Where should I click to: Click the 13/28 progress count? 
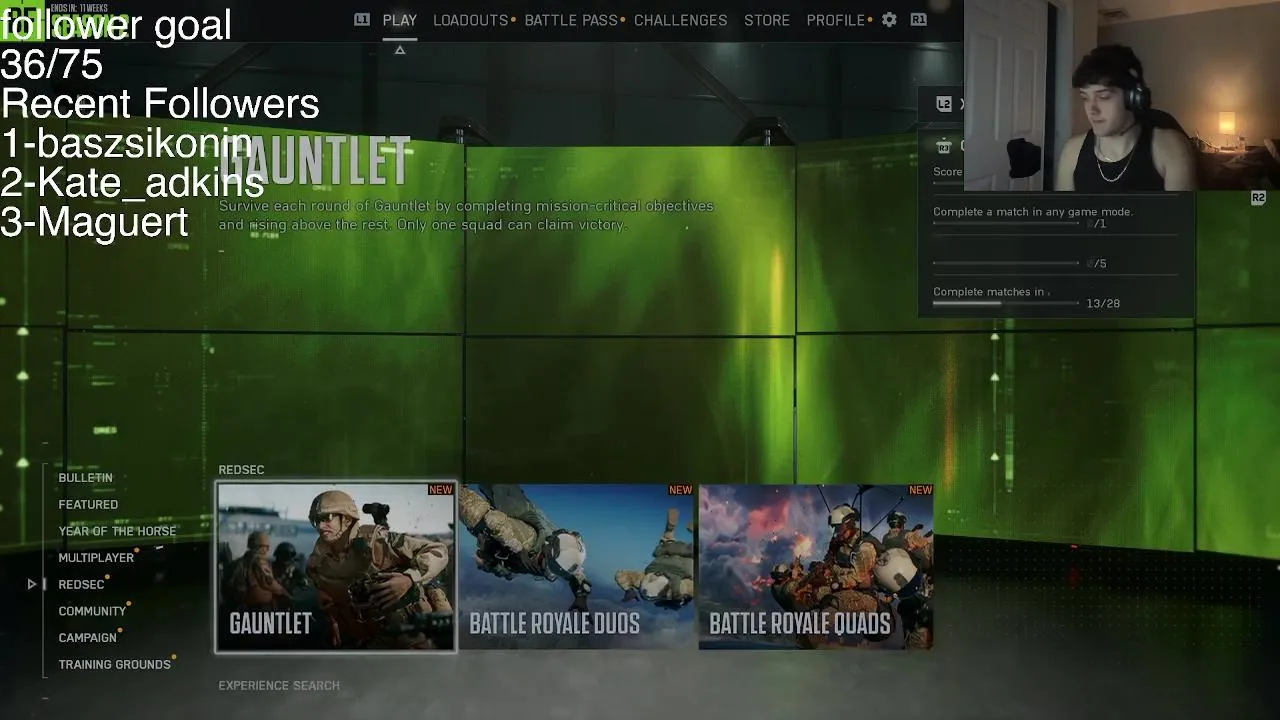[1103, 303]
